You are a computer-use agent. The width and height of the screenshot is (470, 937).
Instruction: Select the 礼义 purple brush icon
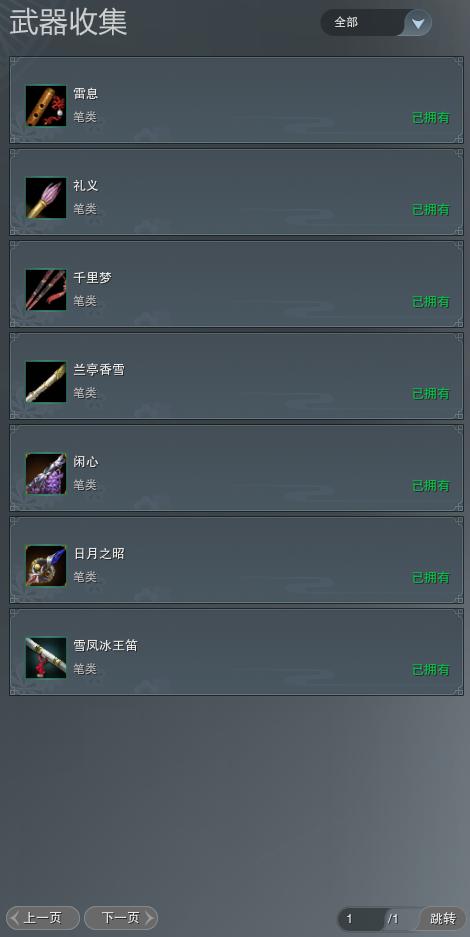(46, 198)
